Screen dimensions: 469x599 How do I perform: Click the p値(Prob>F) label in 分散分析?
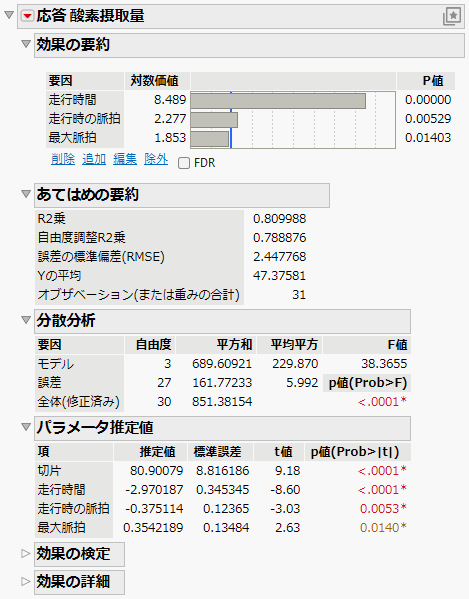(x=368, y=383)
